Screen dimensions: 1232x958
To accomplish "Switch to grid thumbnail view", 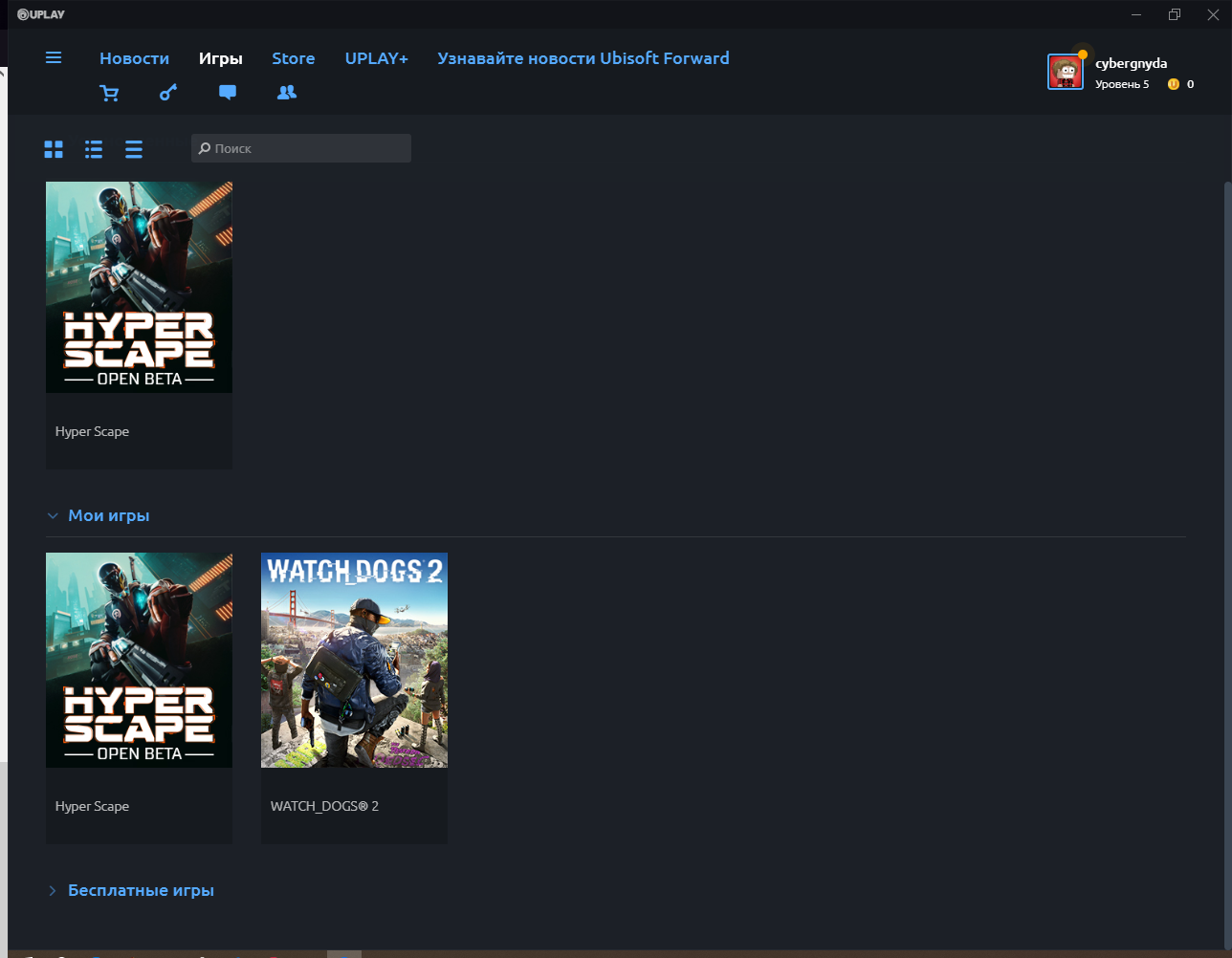I will (54, 149).
